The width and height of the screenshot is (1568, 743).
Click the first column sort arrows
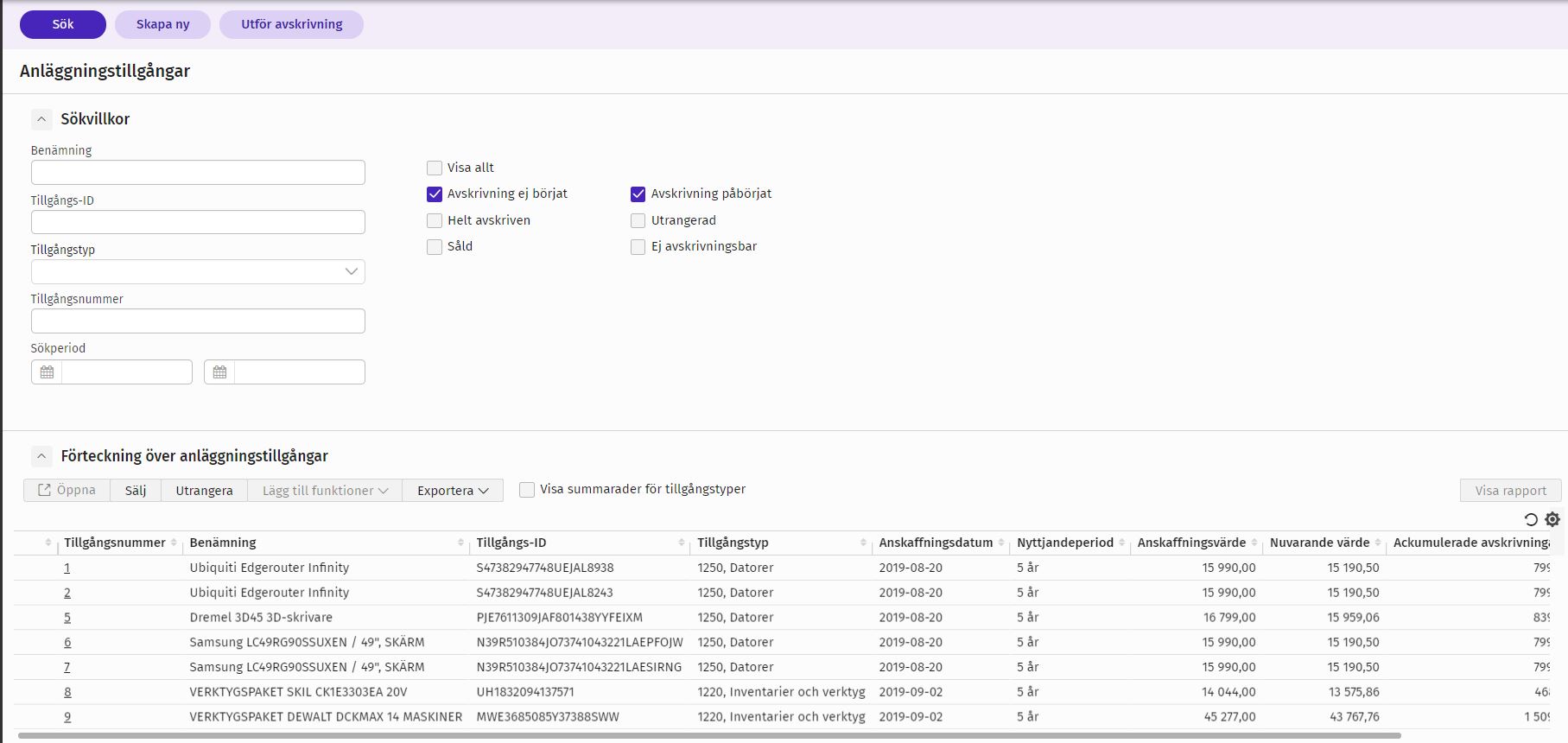(48, 543)
